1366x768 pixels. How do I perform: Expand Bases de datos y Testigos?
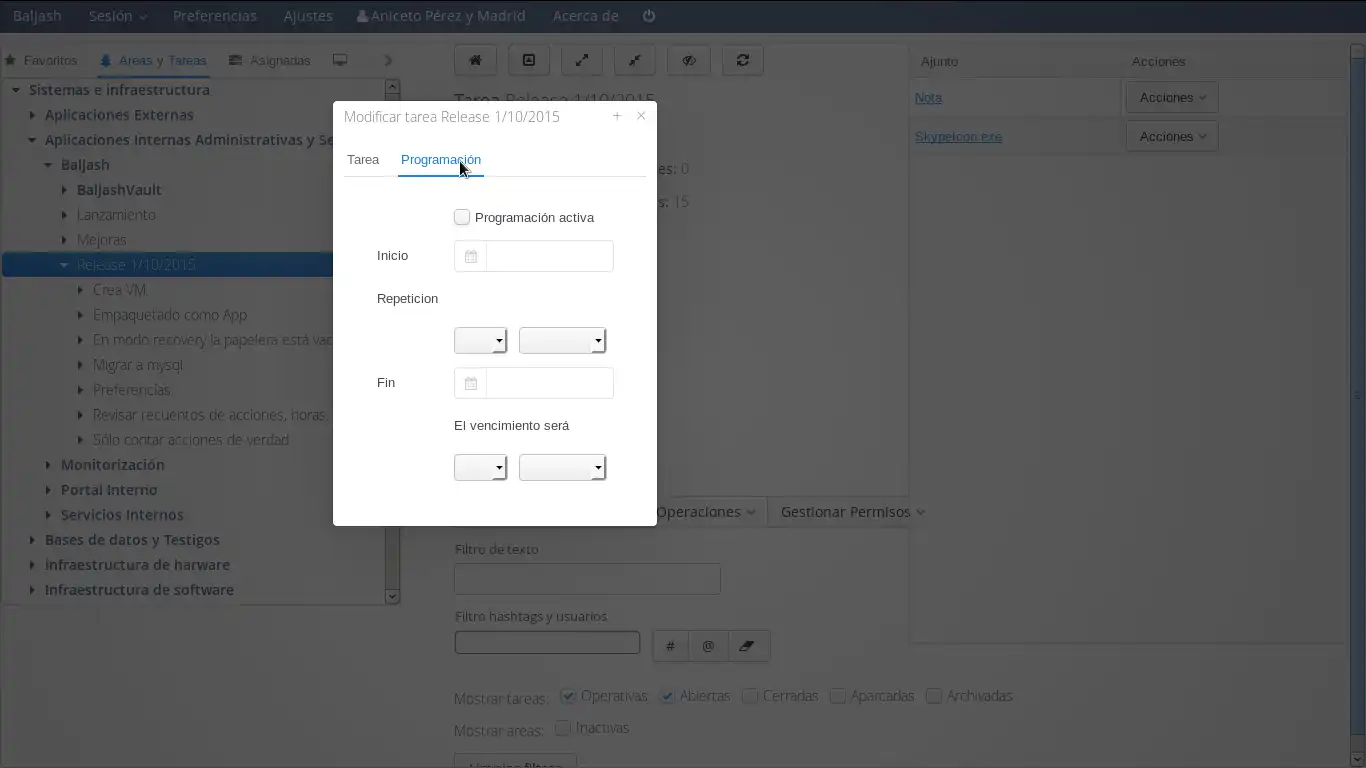32,540
